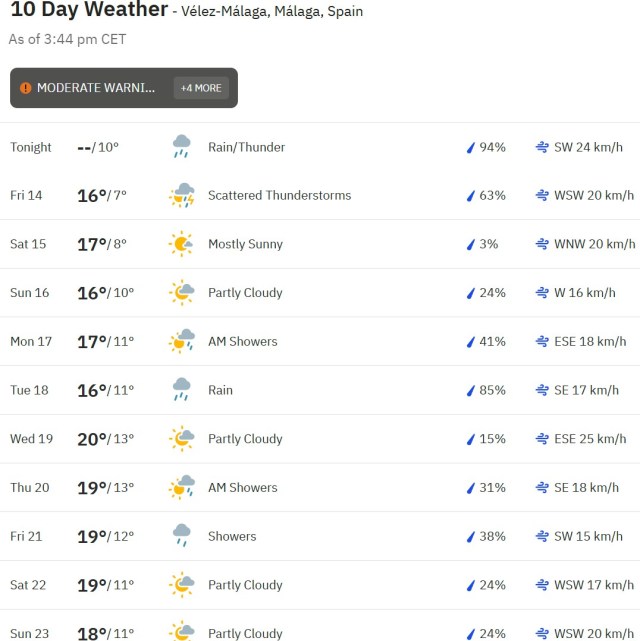Click the orange warning alert icon
Image resolution: width=640 pixels, height=641 pixels.
coord(26,88)
